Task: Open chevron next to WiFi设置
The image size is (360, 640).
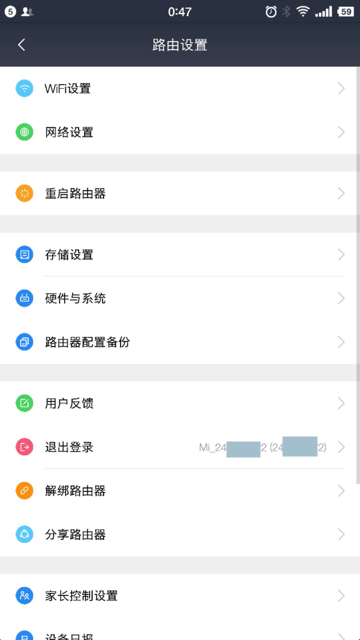Action: point(341,89)
